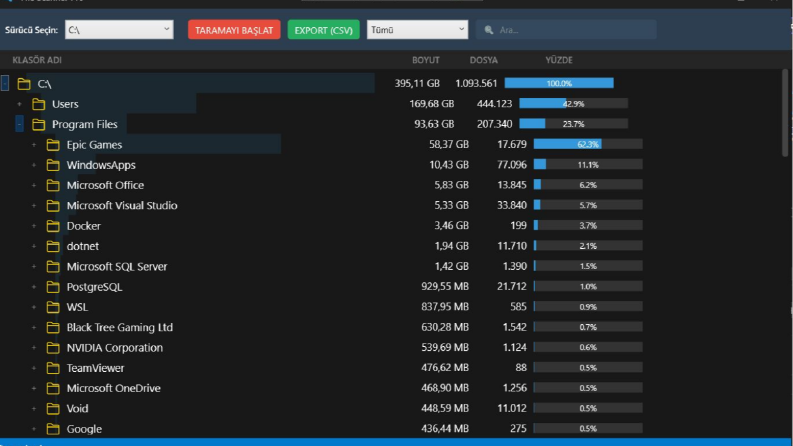Click the 23.7% bar for Program Files
This screenshot has height=446, width=793.
click(x=574, y=124)
